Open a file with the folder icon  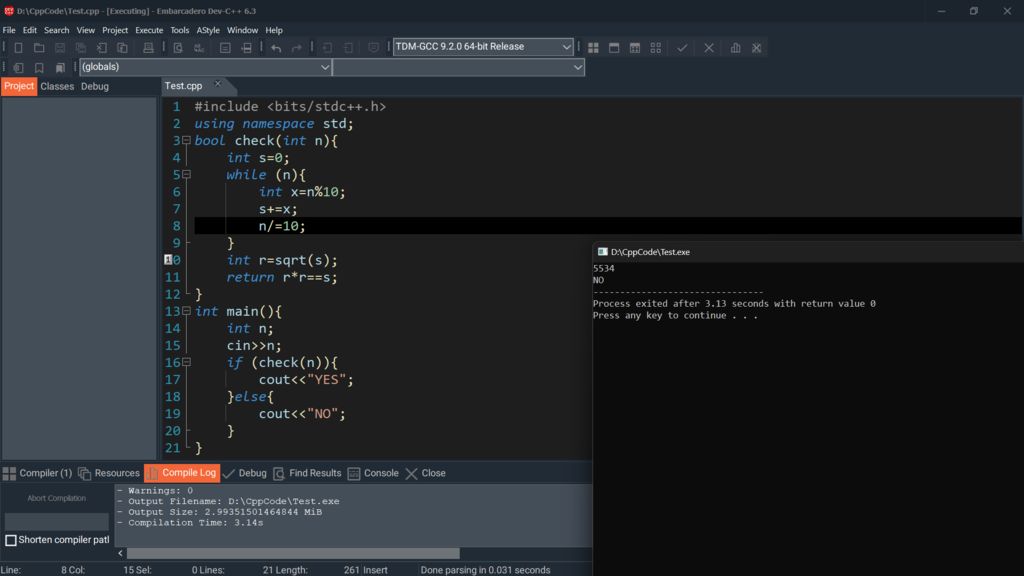(39, 48)
